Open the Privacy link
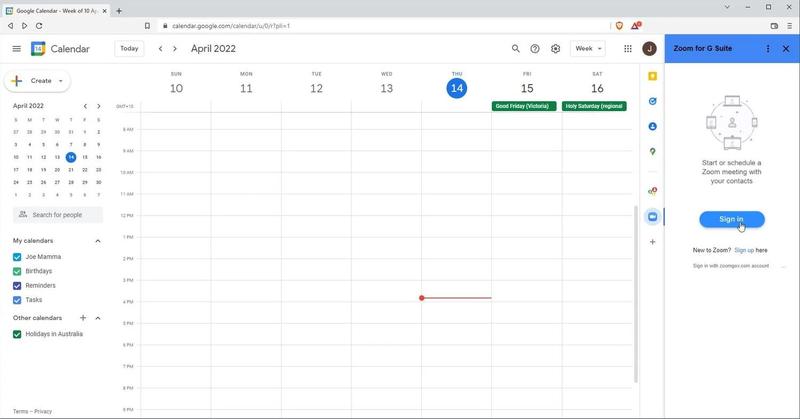 (x=43, y=411)
